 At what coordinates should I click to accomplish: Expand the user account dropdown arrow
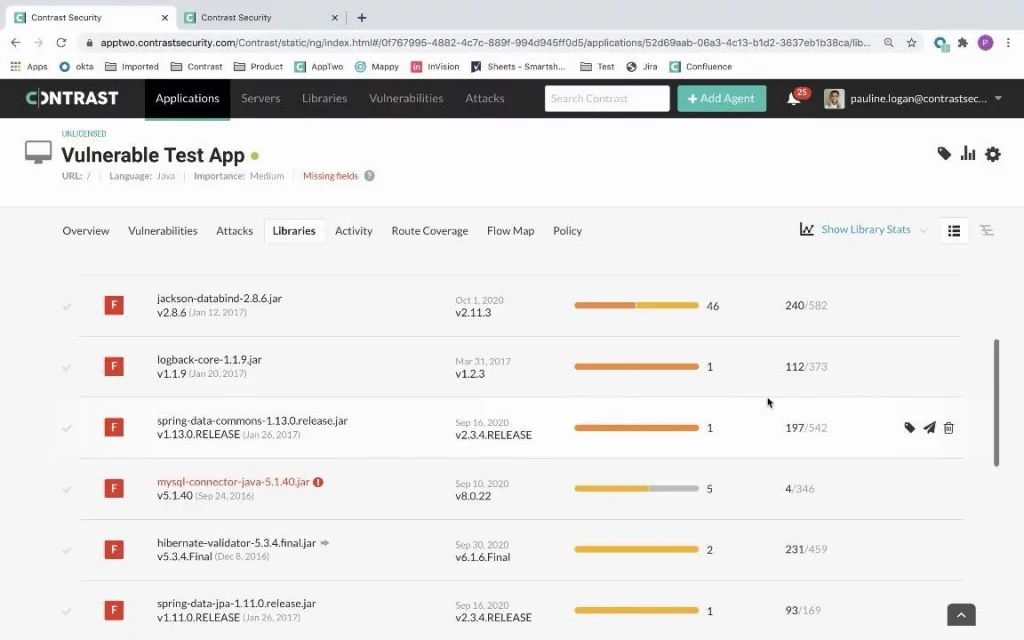point(998,99)
